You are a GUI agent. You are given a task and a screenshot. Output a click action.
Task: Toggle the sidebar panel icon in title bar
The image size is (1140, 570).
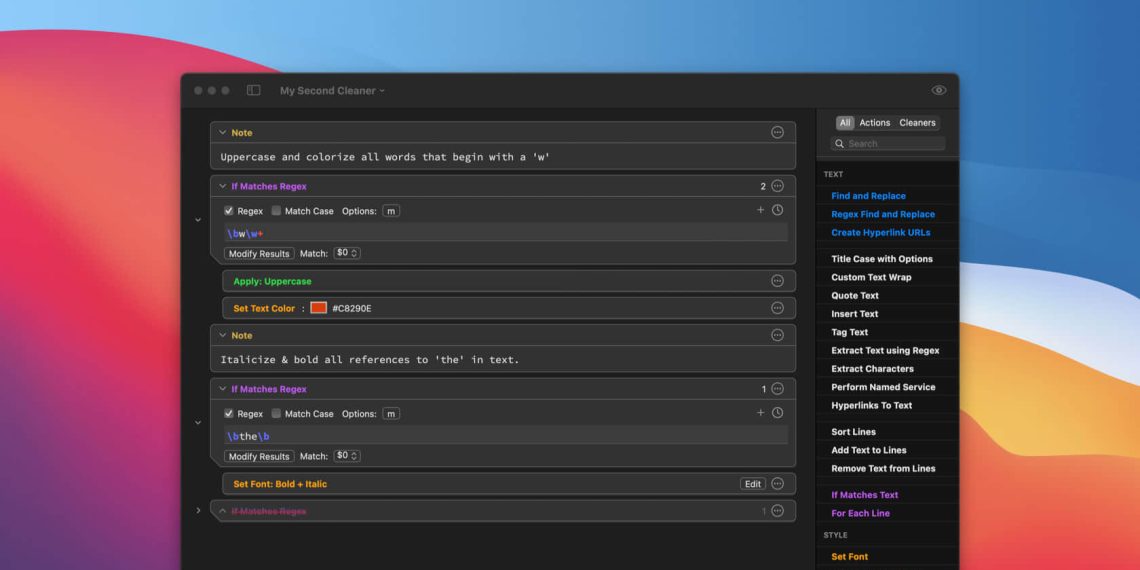[x=254, y=90]
